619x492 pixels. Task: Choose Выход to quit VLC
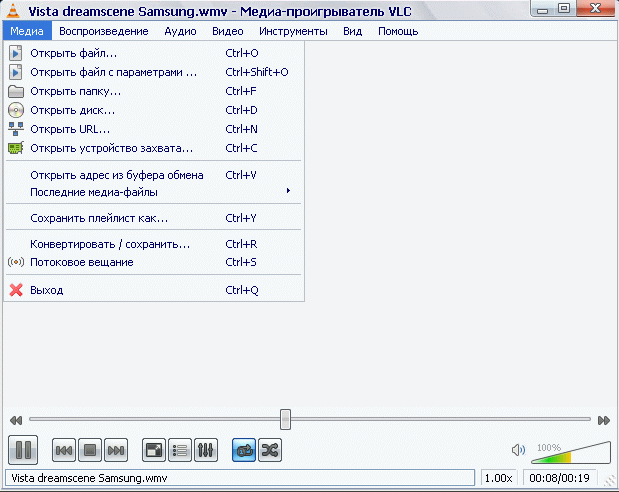154,290
